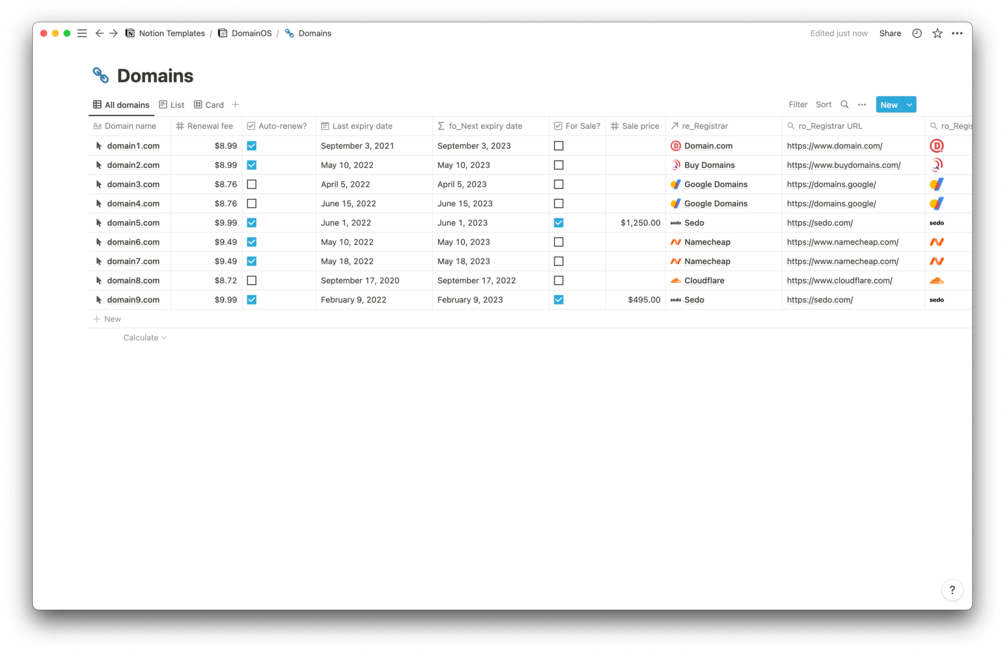Switch to the Card view tab
1005x653 pixels.
[x=209, y=104]
